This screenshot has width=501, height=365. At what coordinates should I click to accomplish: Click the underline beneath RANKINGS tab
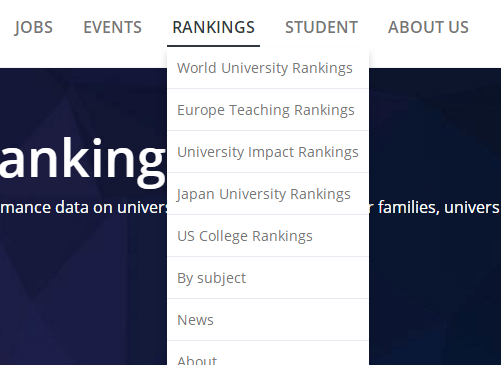[x=213, y=46]
